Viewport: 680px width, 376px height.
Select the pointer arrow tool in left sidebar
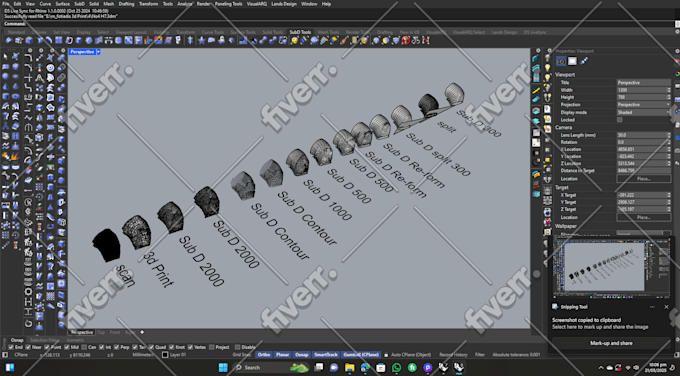(x=6, y=57)
